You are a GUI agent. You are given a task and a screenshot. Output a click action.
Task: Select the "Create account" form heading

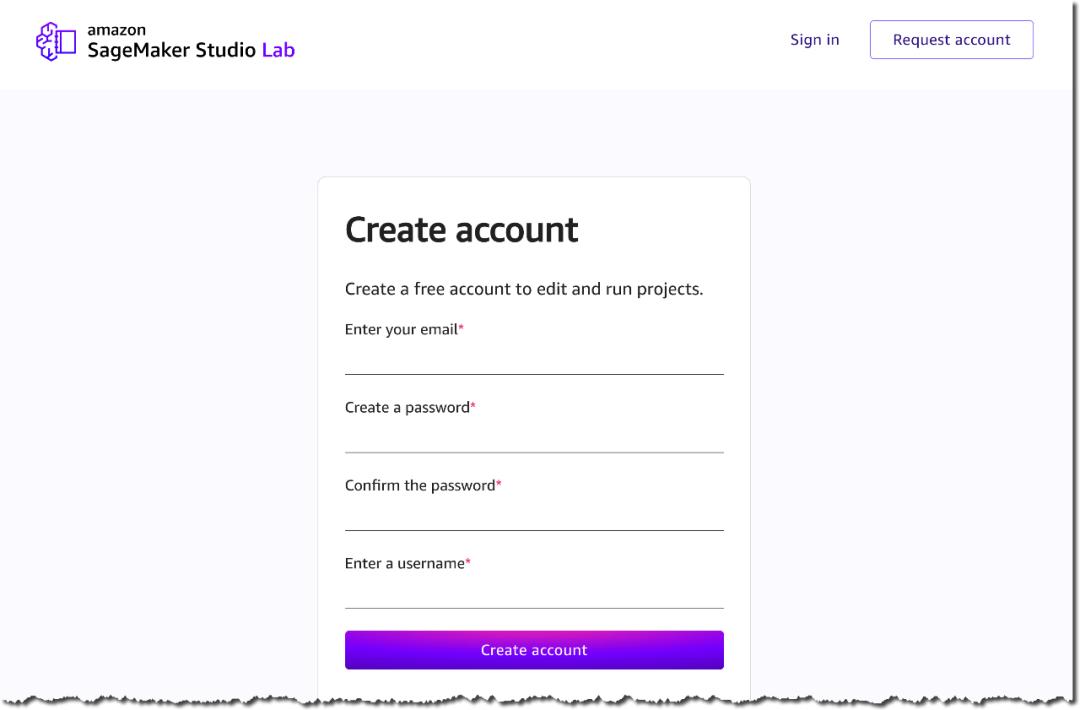461,230
